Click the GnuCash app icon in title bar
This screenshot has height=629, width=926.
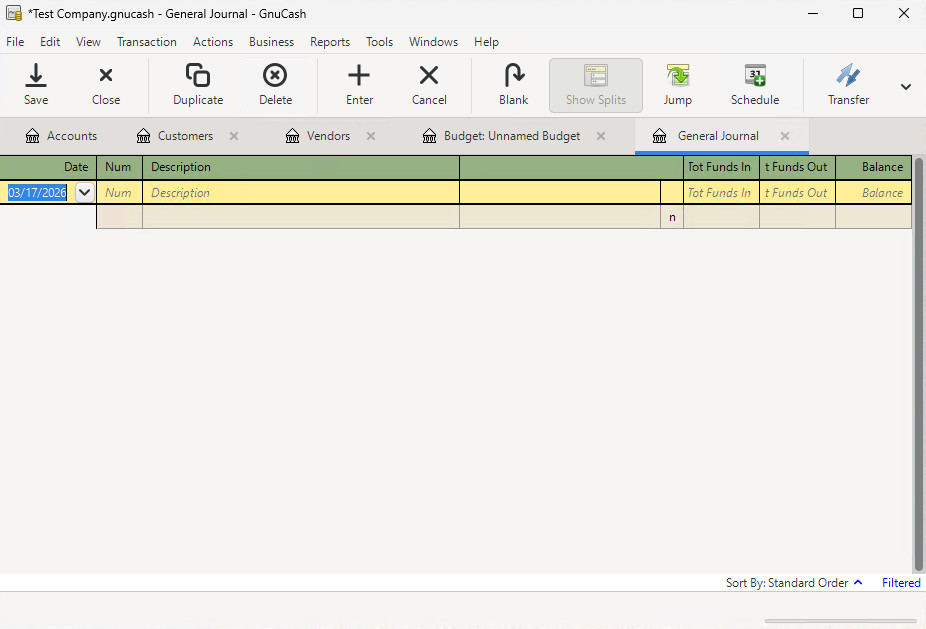pyautogui.click(x=14, y=13)
